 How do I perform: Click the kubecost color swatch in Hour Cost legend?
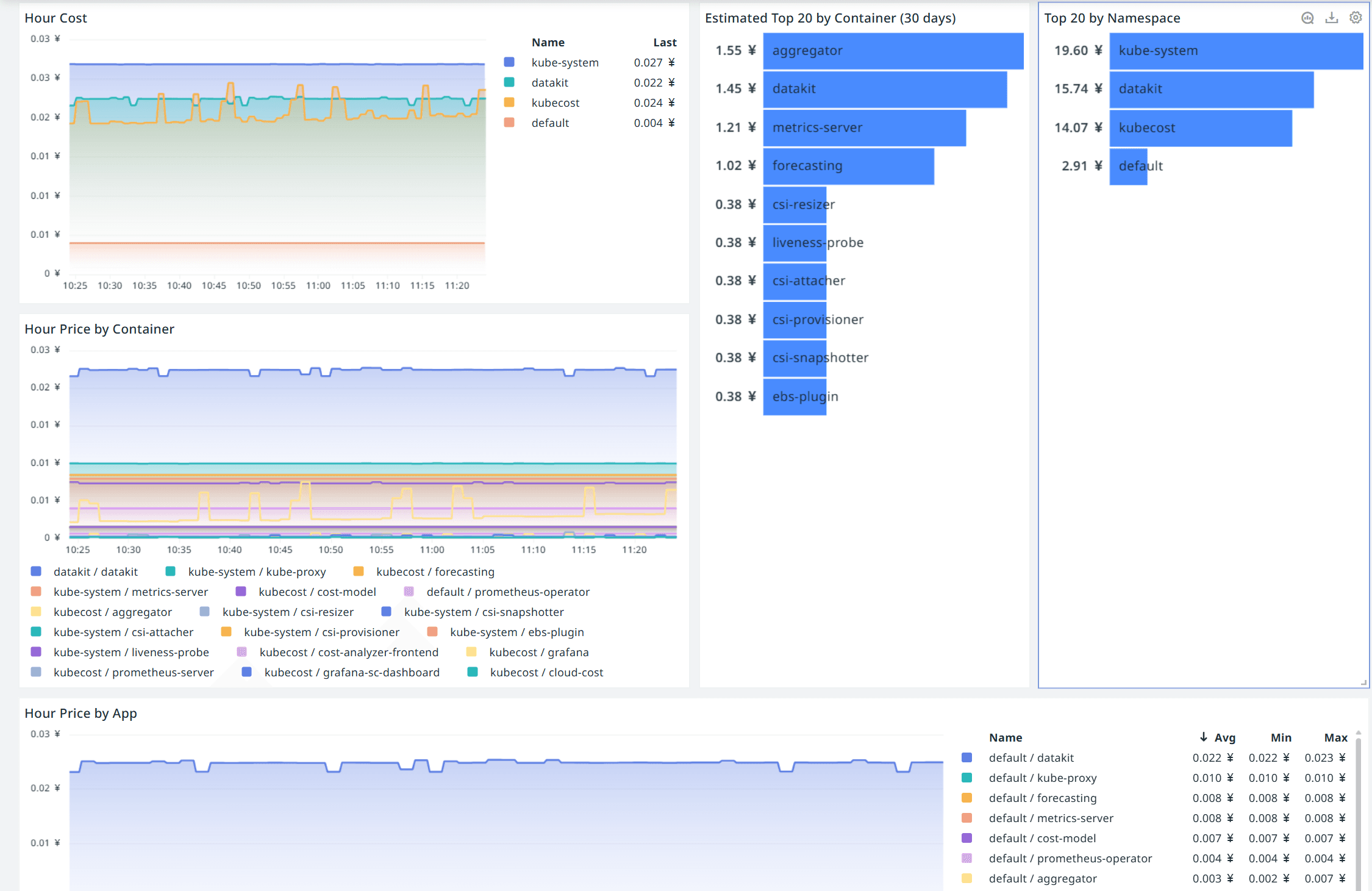pos(509,102)
